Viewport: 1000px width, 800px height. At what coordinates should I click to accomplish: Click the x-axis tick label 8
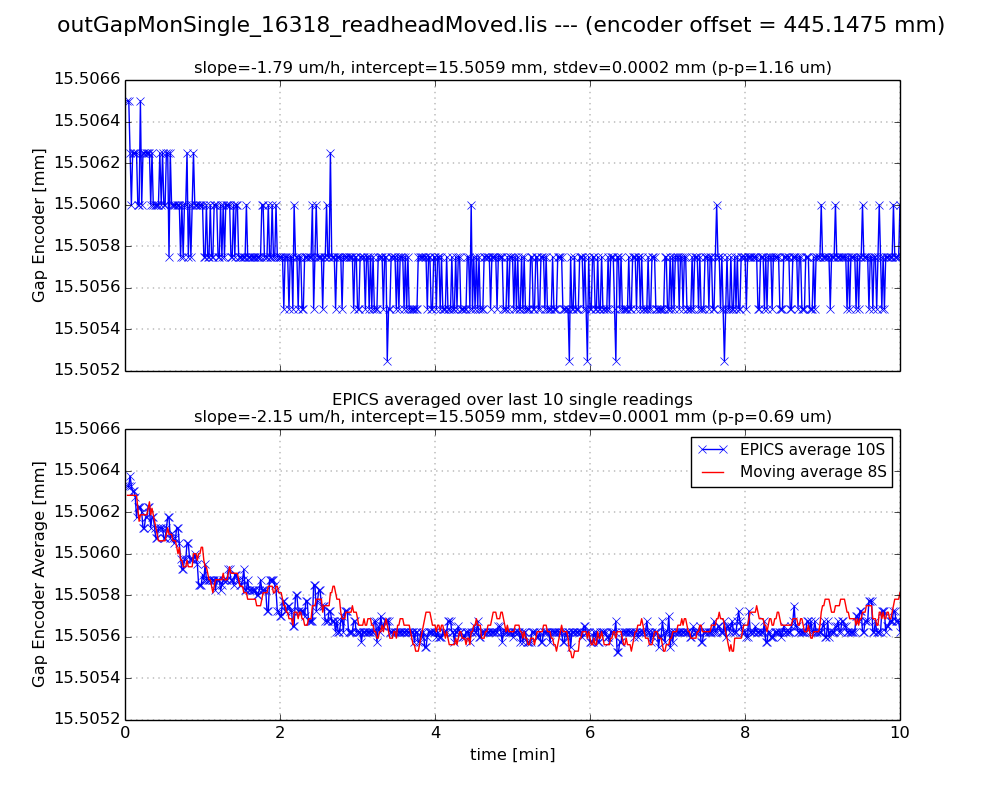pyautogui.click(x=745, y=732)
